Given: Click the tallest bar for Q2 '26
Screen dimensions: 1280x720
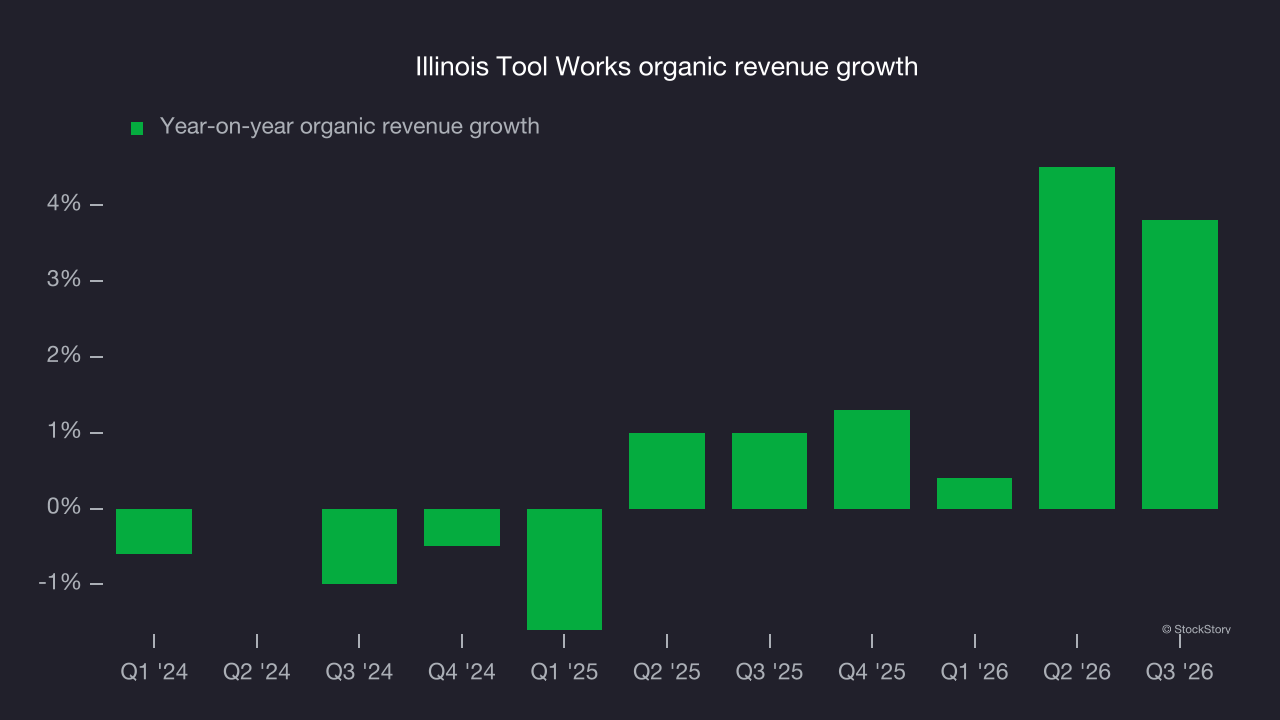Looking at the screenshot, I should (1077, 338).
